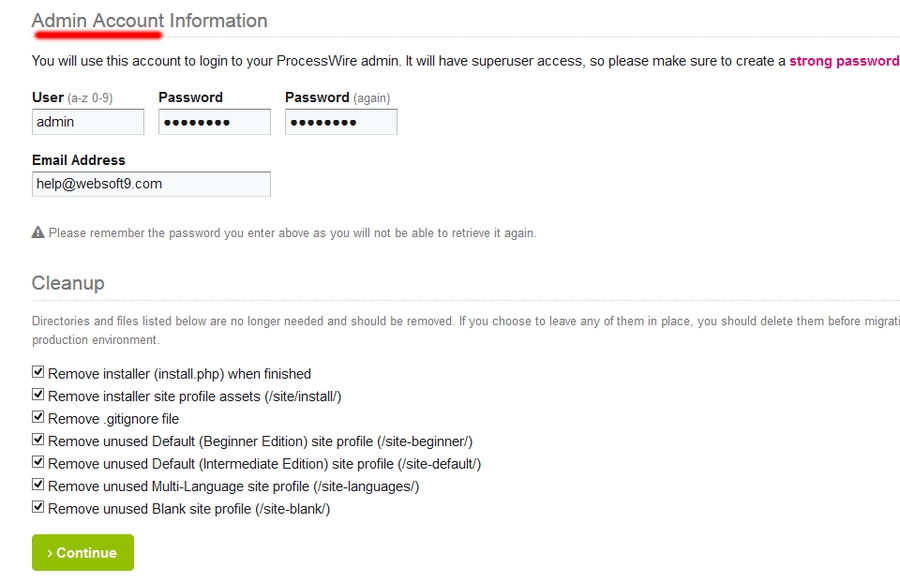Toggle Remove .gitignore file checkbox

coord(39,418)
